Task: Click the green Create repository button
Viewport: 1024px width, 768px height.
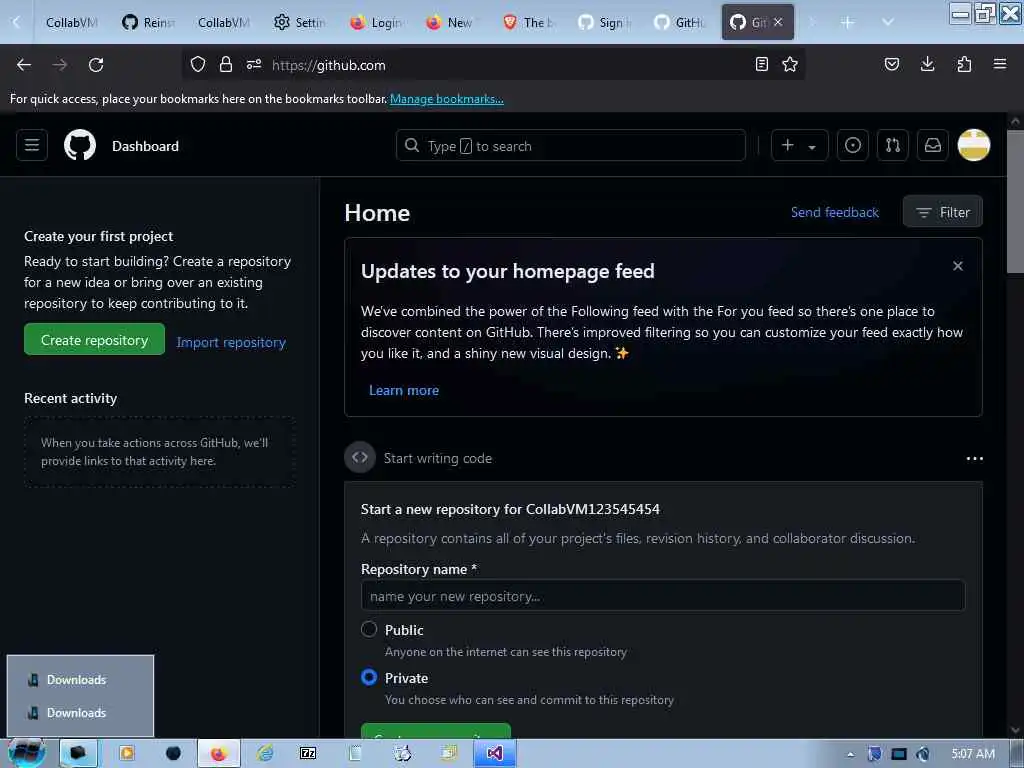Action: pos(94,340)
